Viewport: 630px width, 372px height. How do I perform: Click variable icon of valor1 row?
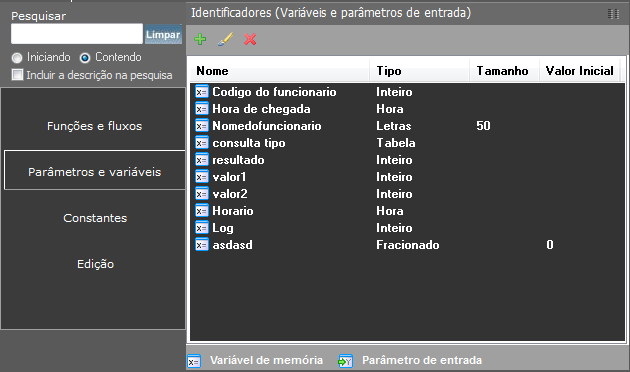202,177
